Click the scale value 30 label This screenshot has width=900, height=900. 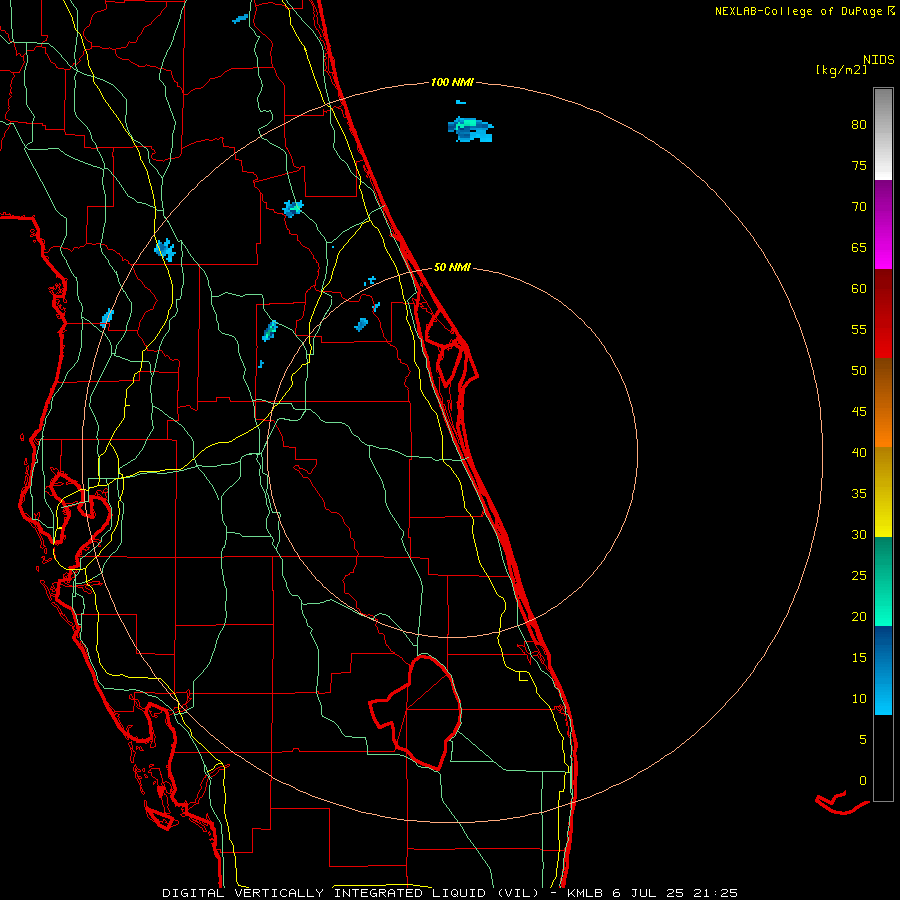coord(859,534)
